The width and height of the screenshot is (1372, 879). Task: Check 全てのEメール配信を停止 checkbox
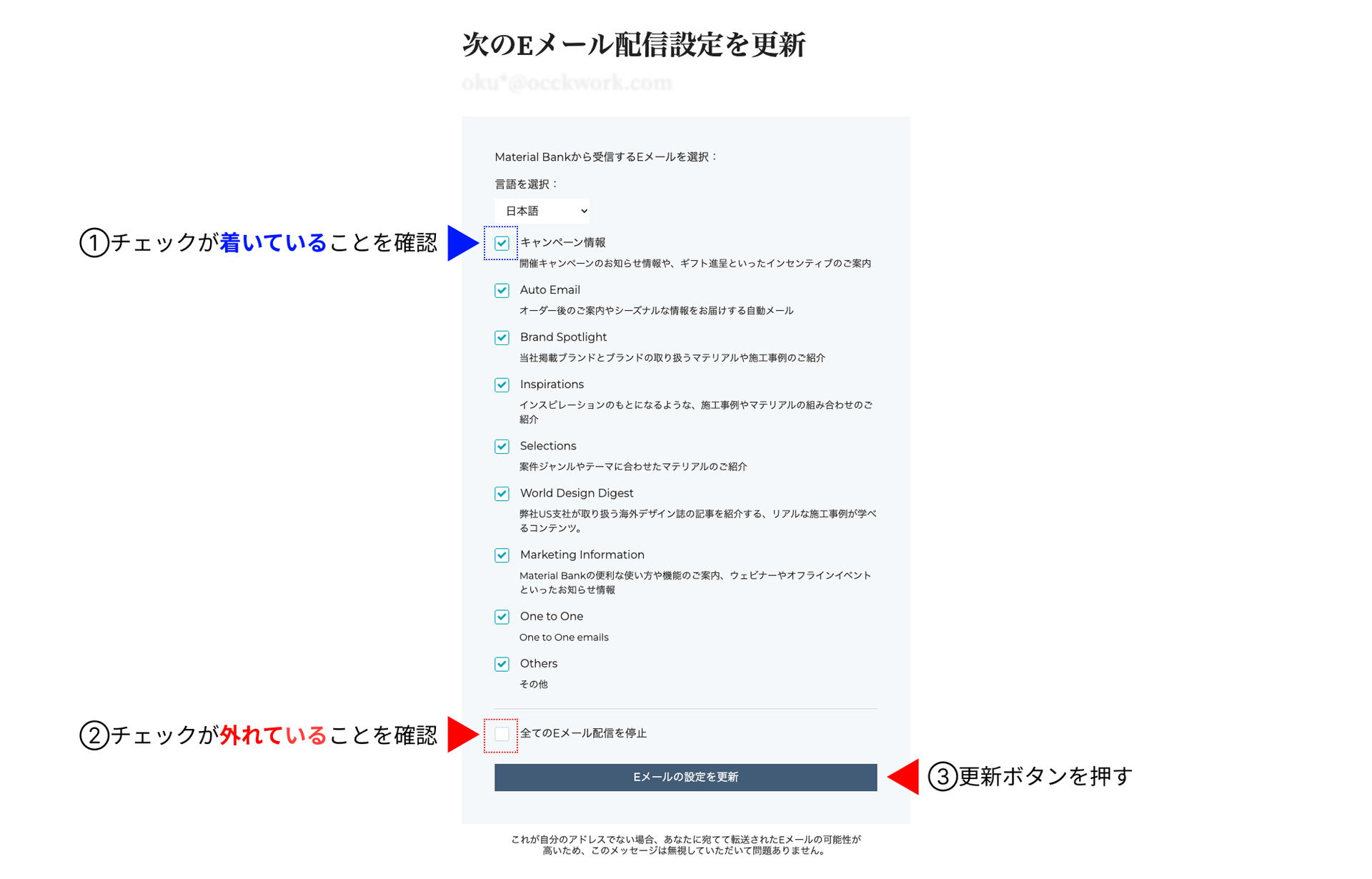tap(502, 734)
